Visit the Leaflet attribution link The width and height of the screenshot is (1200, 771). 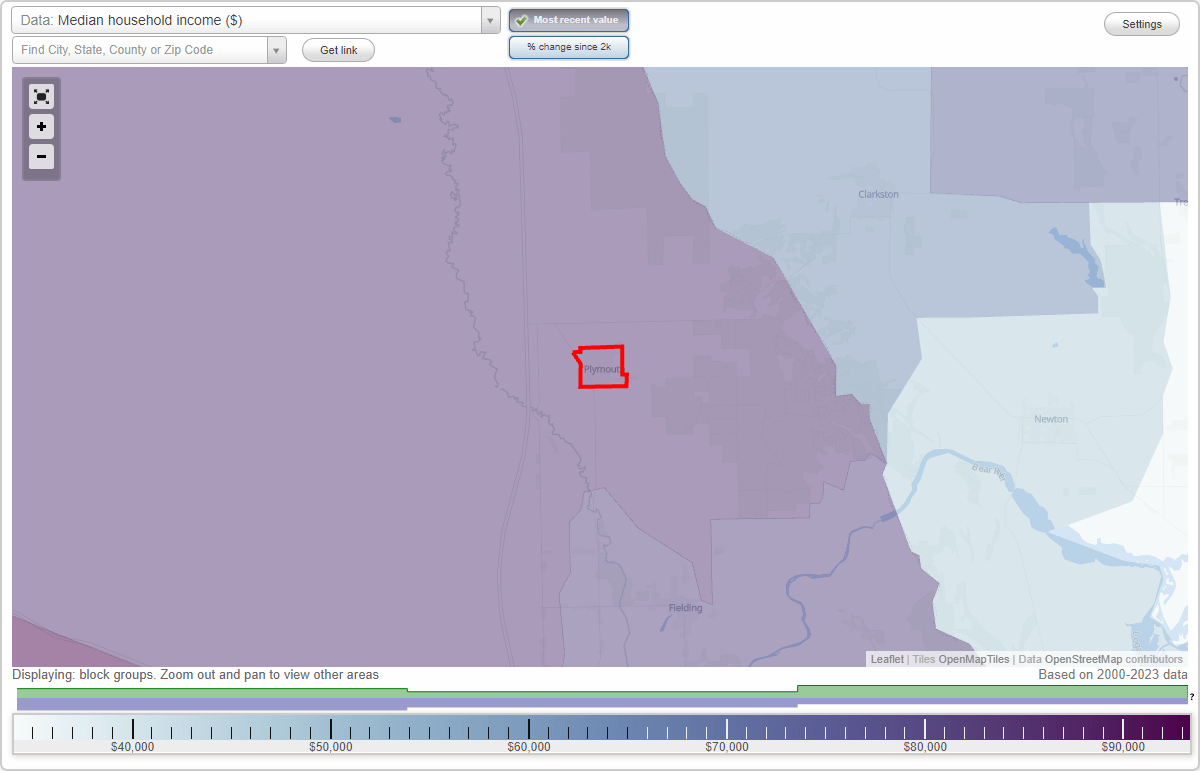click(886, 659)
